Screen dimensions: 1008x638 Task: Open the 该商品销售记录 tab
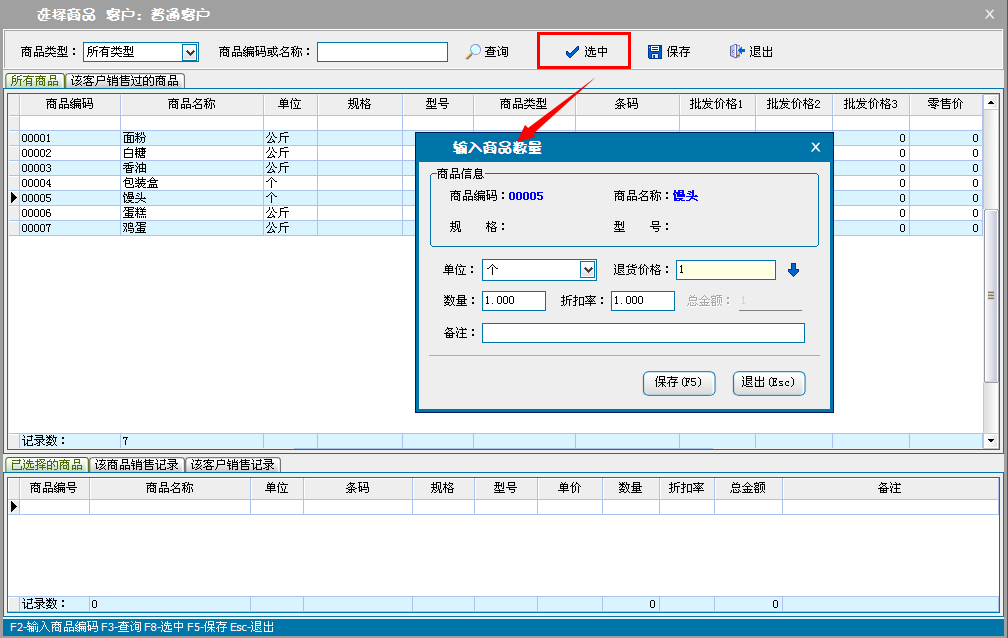click(136, 465)
